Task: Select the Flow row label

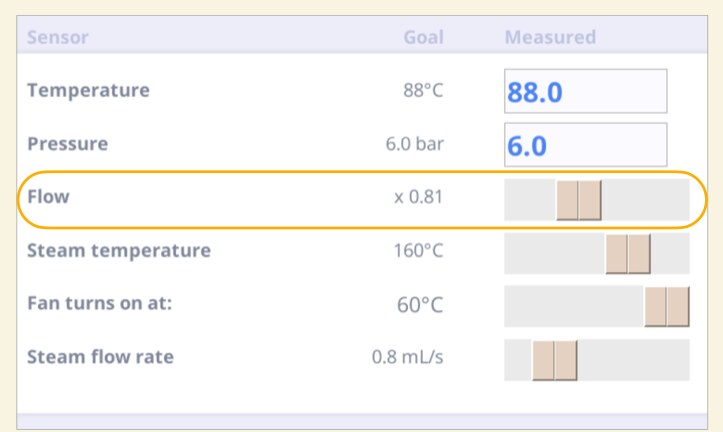Action: [48, 196]
